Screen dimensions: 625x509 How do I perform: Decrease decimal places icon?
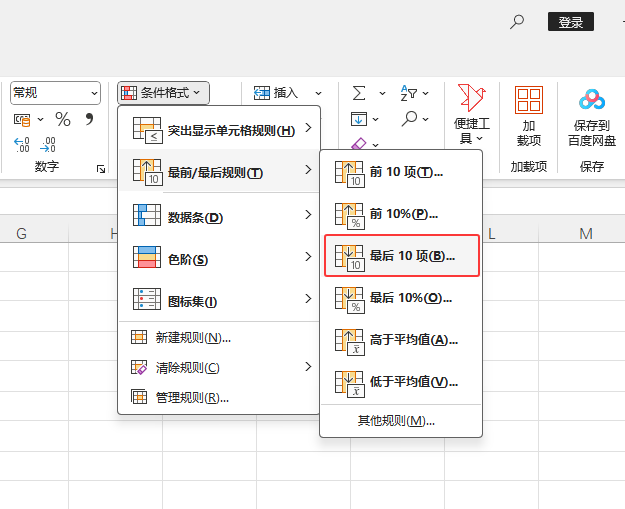pyautogui.click(x=48, y=145)
